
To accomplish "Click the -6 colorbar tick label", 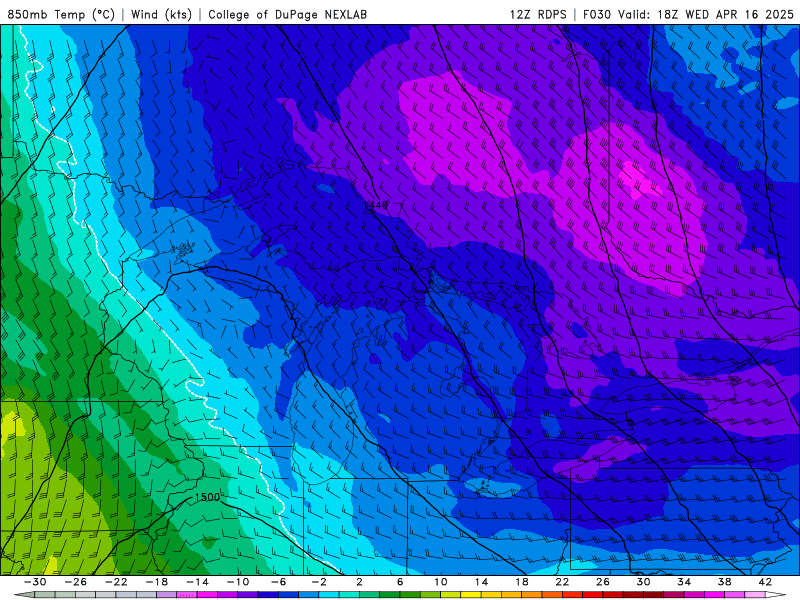I will (x=278, y=582).
